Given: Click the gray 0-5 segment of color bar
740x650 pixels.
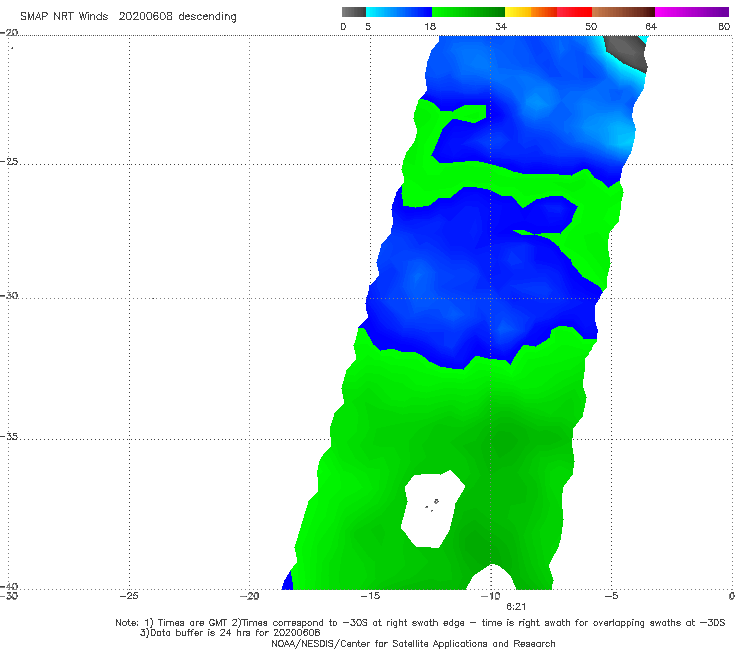Looking at the screenshot, I should coord(354,12).
